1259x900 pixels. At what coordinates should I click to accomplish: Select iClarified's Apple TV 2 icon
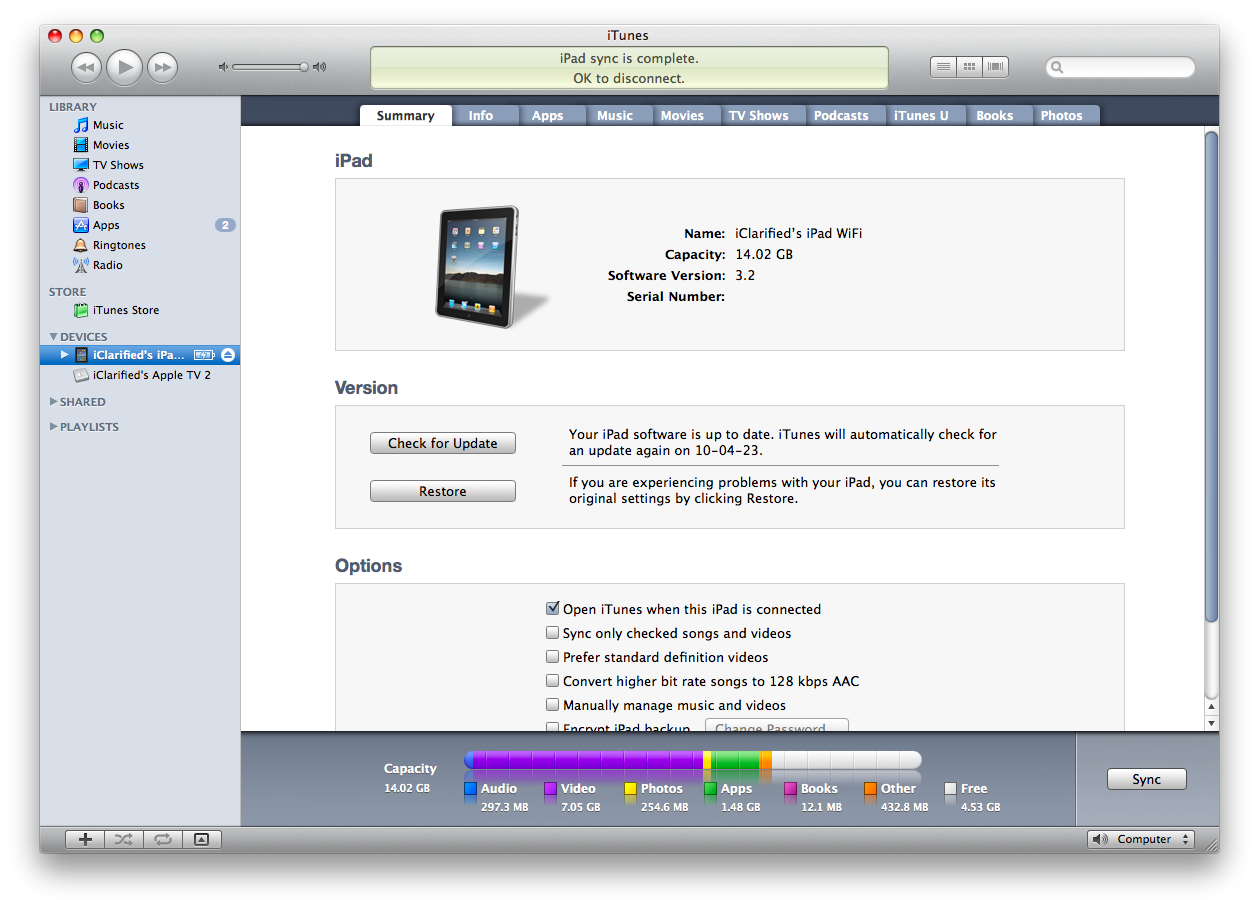point(81,375)
